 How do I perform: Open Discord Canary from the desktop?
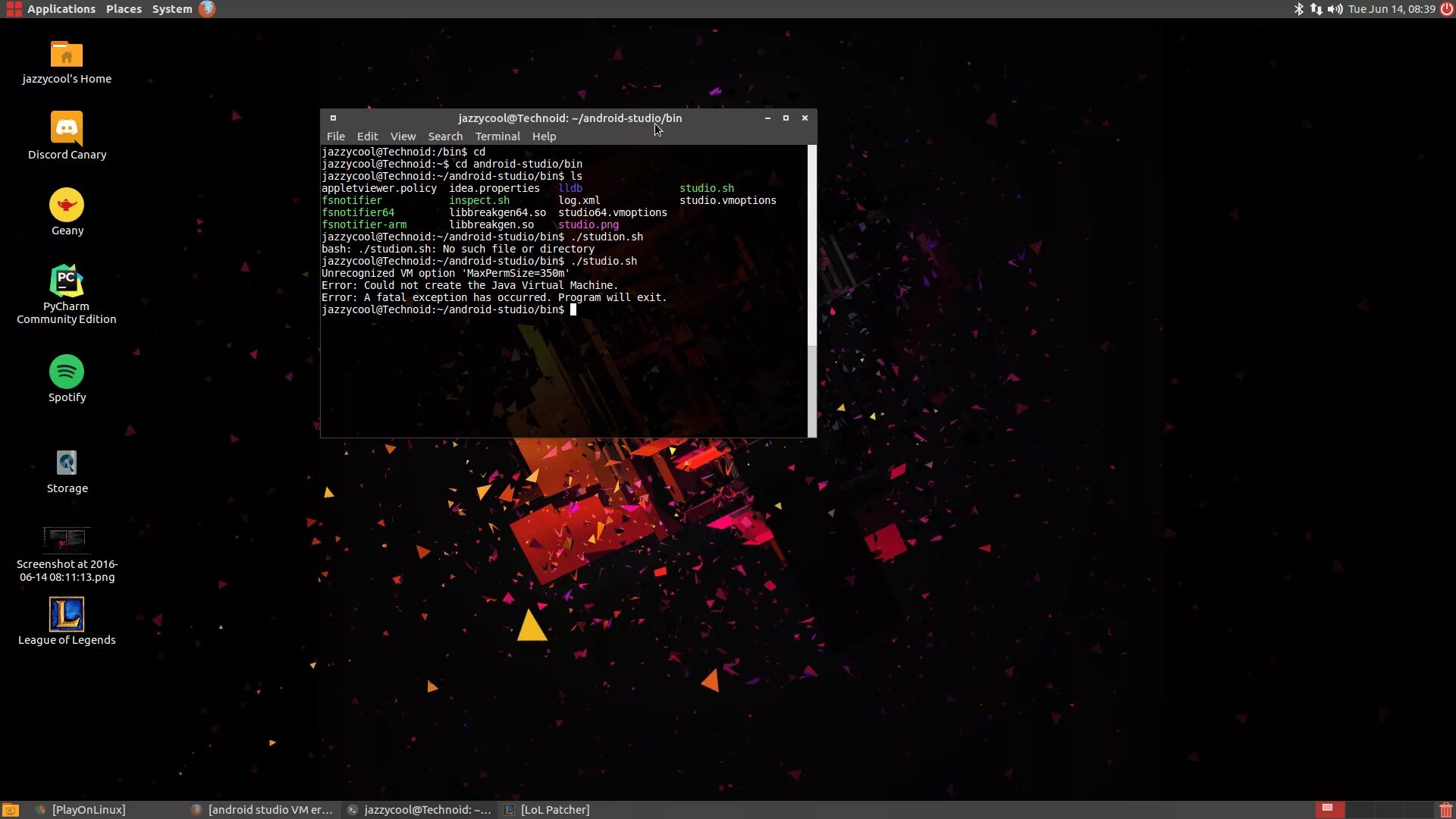point(67,129)
